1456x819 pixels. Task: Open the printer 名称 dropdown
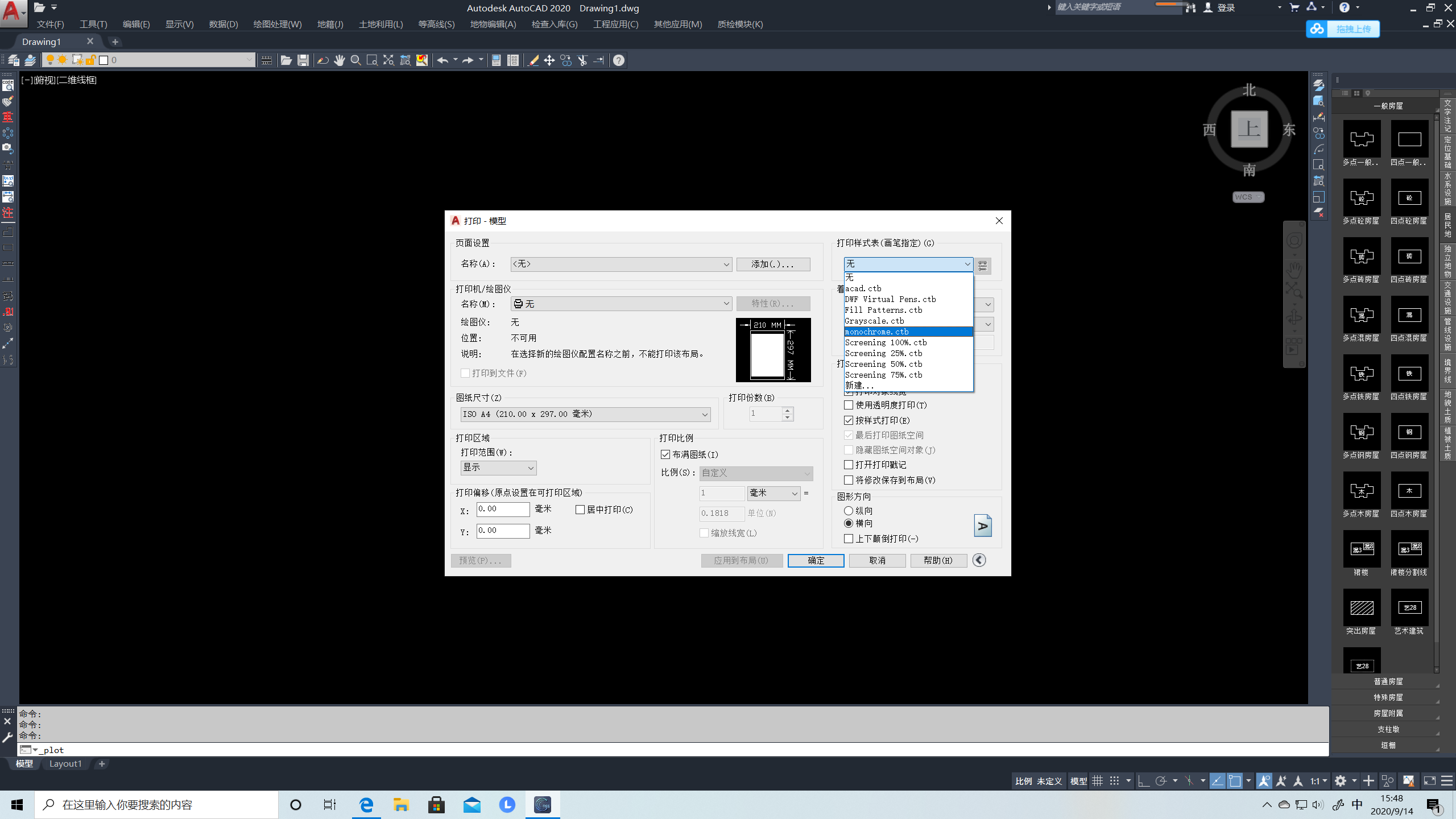pos(621,304)
